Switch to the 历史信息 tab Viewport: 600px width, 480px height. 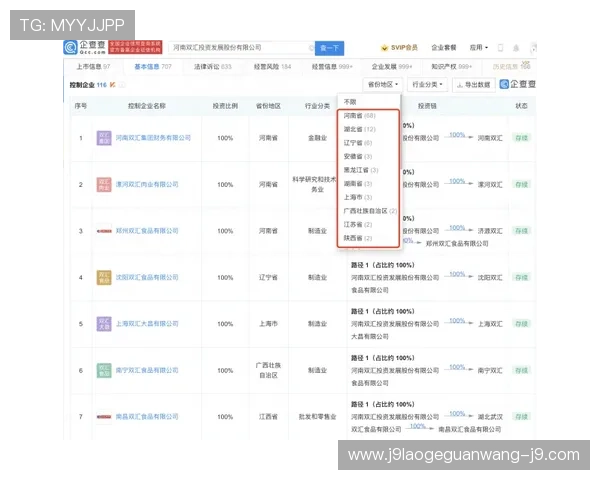pos(511,67)
